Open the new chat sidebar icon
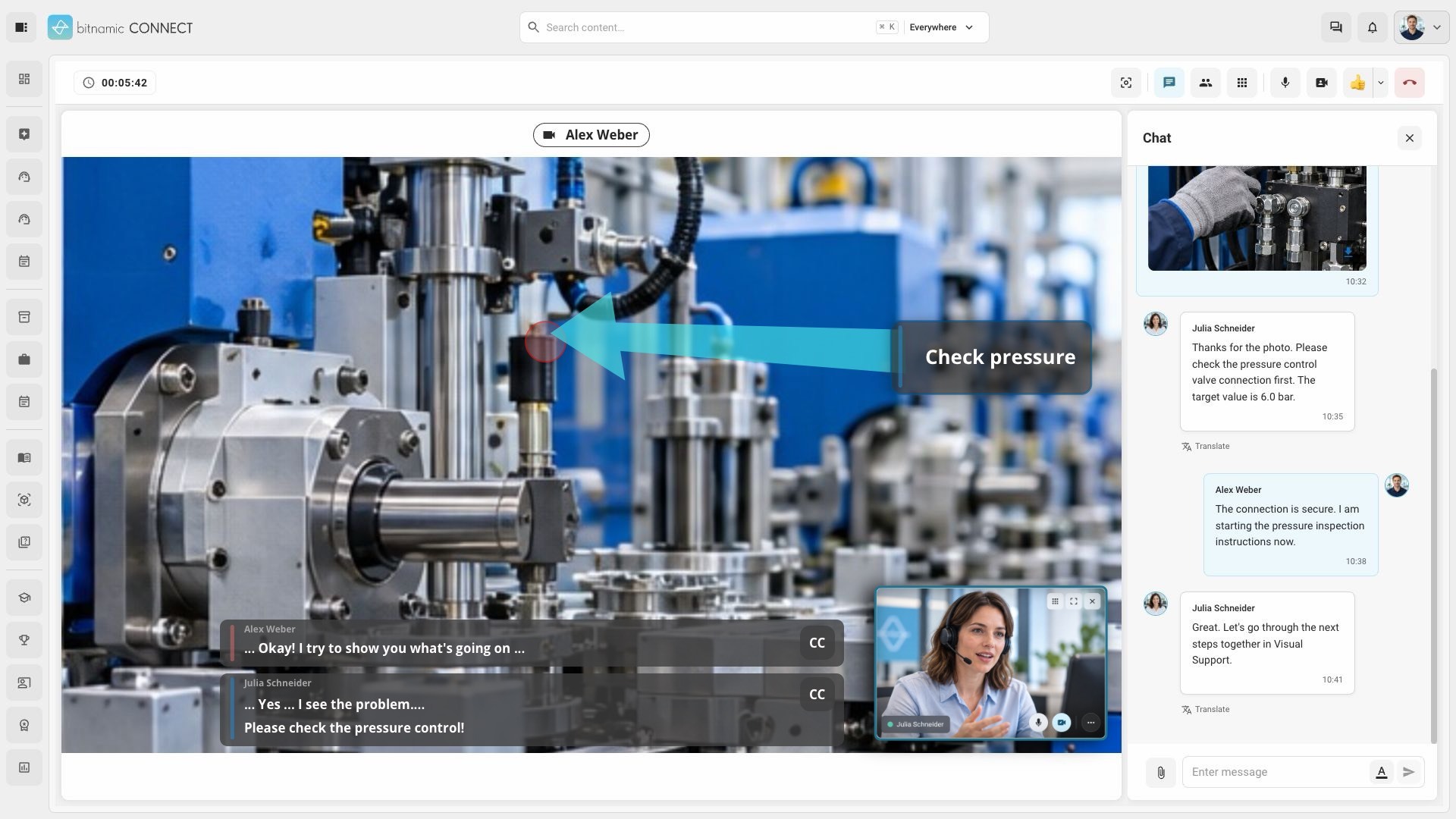The width and height of the screenshot is (1456, 819). 24,134
